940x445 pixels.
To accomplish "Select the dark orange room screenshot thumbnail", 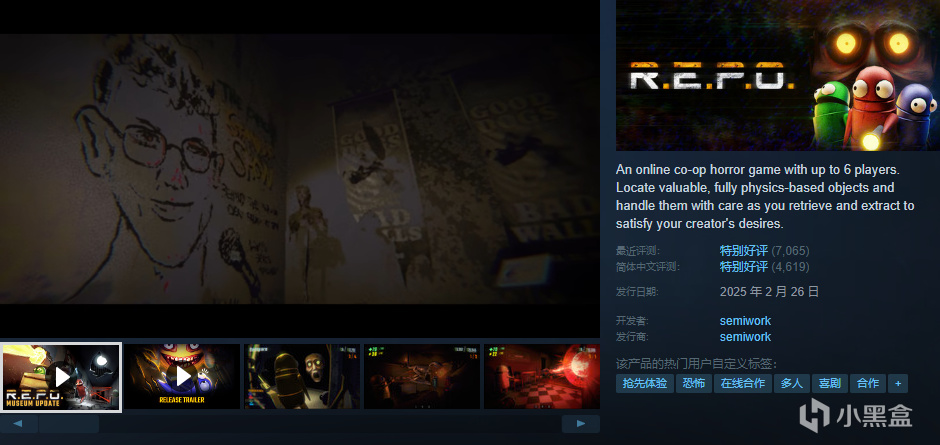I will (x=422, y=377).
